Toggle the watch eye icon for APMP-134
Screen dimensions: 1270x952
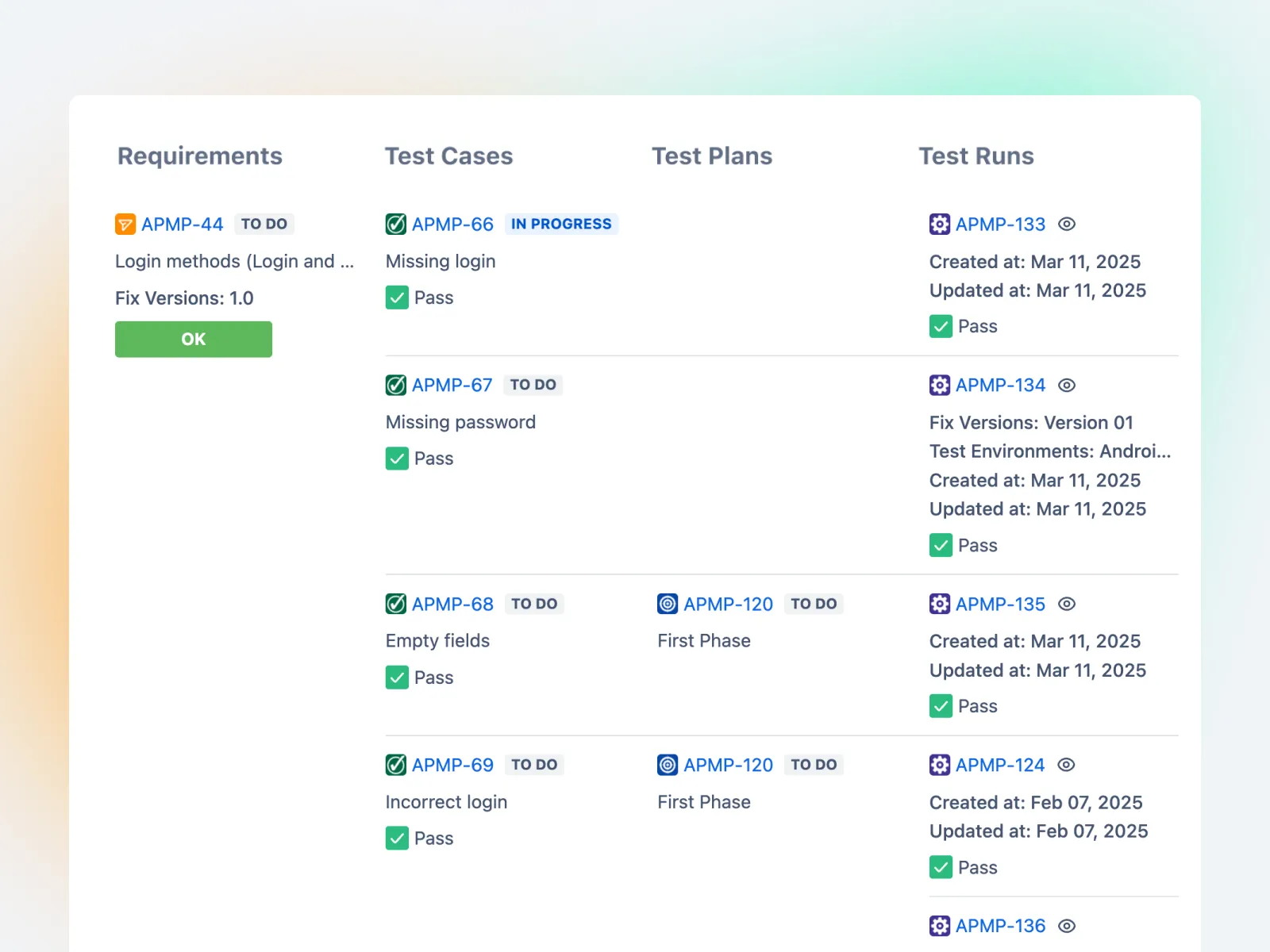coord(1067,386)
